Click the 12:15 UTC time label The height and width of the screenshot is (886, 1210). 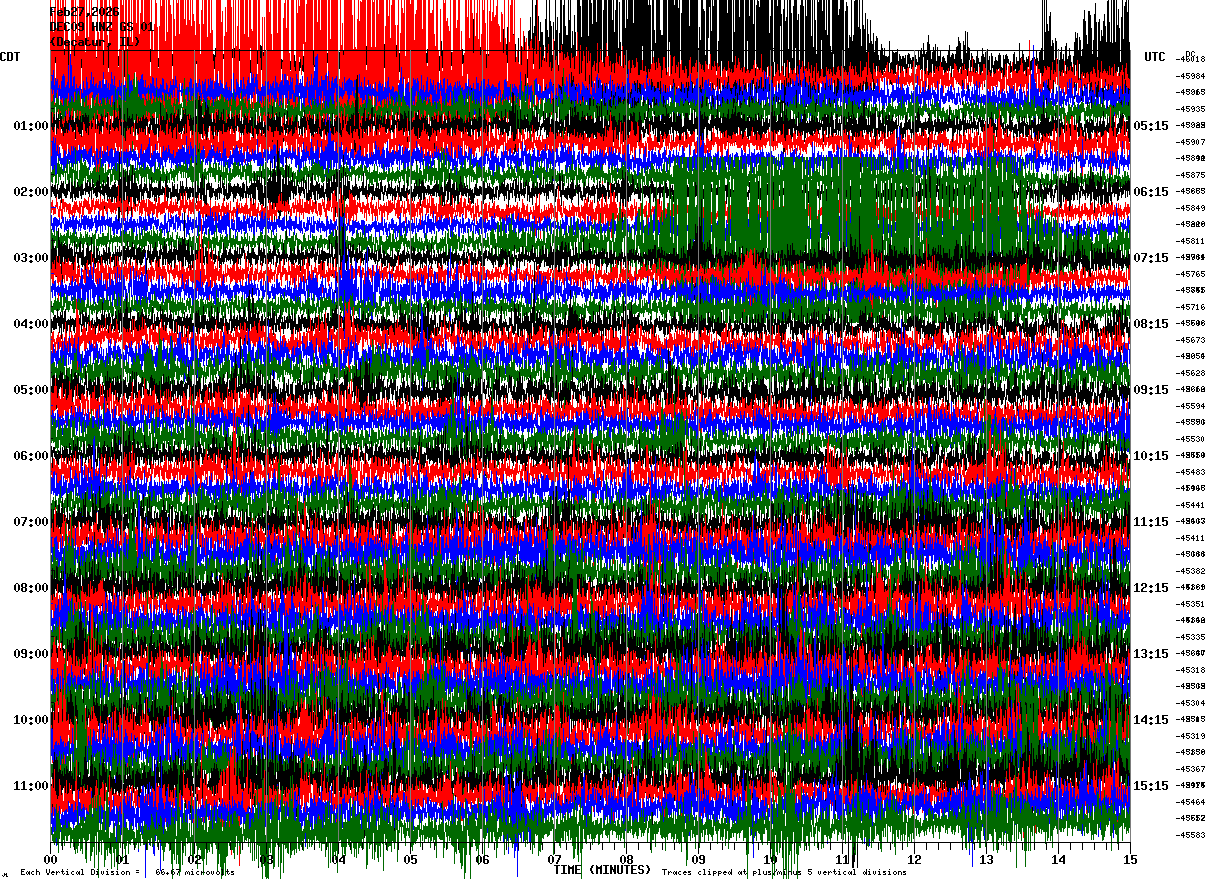(x=1151, y=588)
